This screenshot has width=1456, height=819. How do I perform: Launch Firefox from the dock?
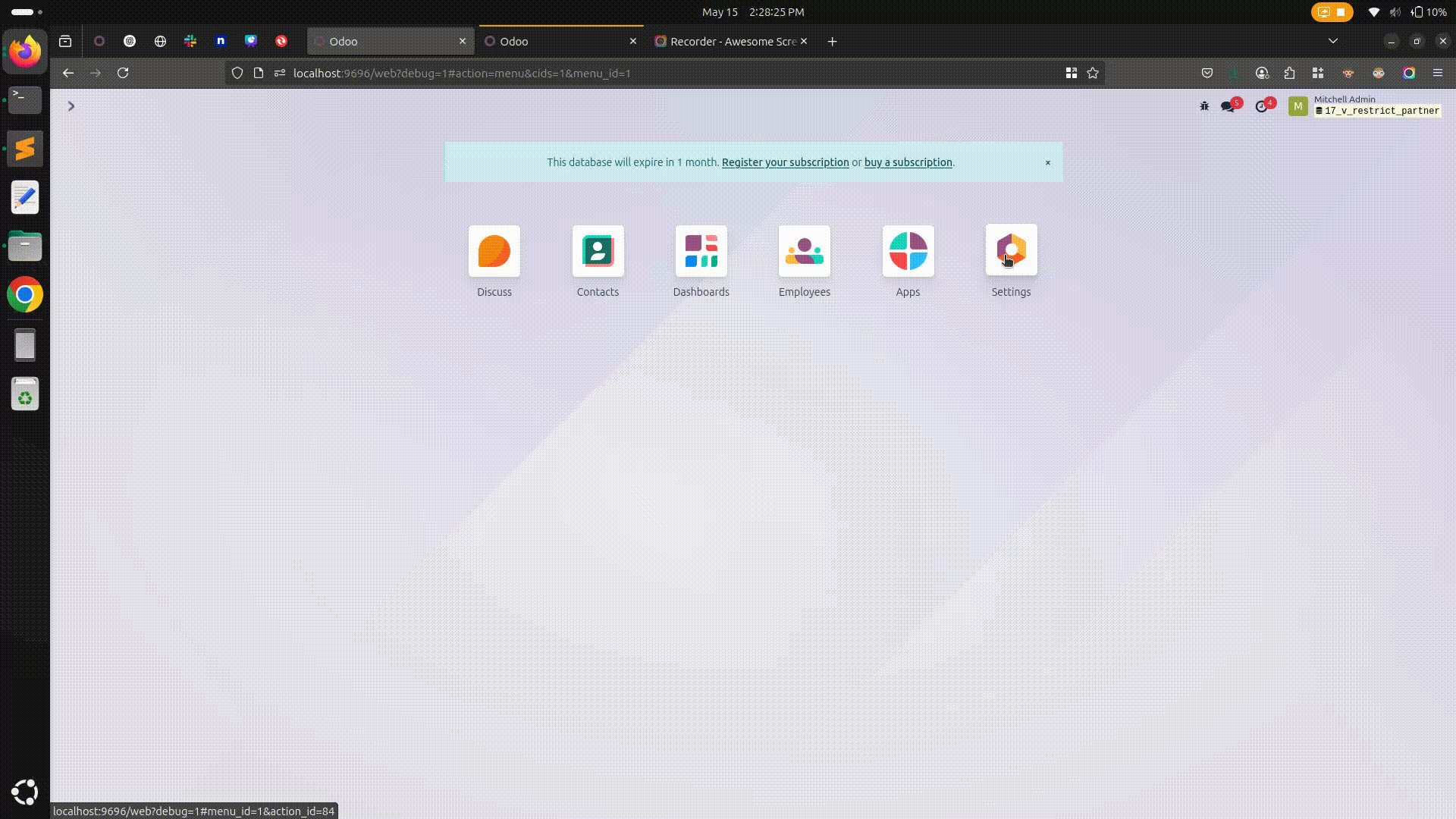point(25,52)
